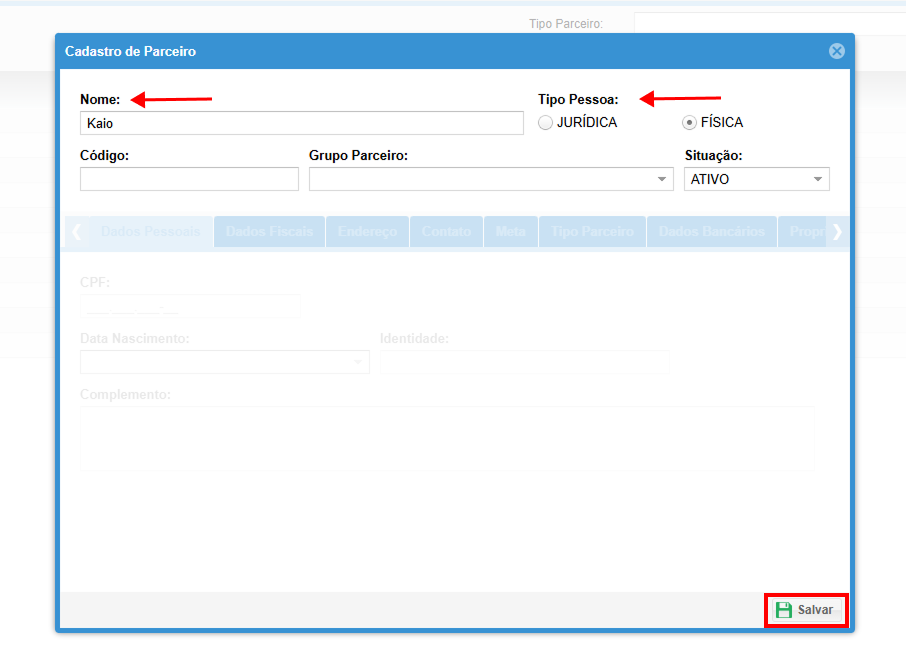Click the CPF input field
The width and height of the screenshot is (906, 657).
point(189,306)
